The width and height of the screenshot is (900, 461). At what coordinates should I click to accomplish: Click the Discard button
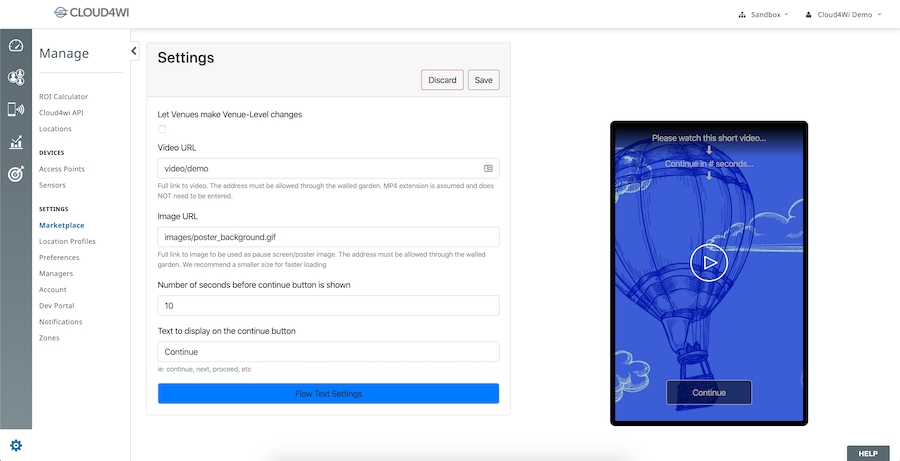442,80
